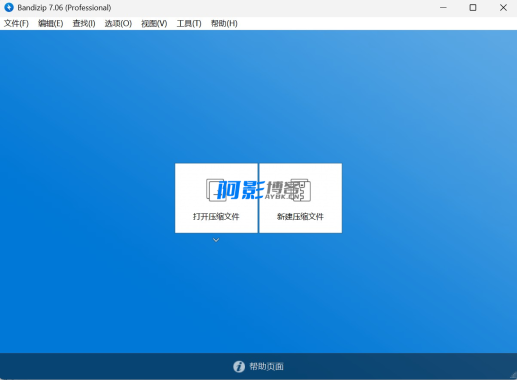517x380 pixels.
Task: Click the new archive icon on right tile
Action: pyautogui.click(x=301, y=190)
